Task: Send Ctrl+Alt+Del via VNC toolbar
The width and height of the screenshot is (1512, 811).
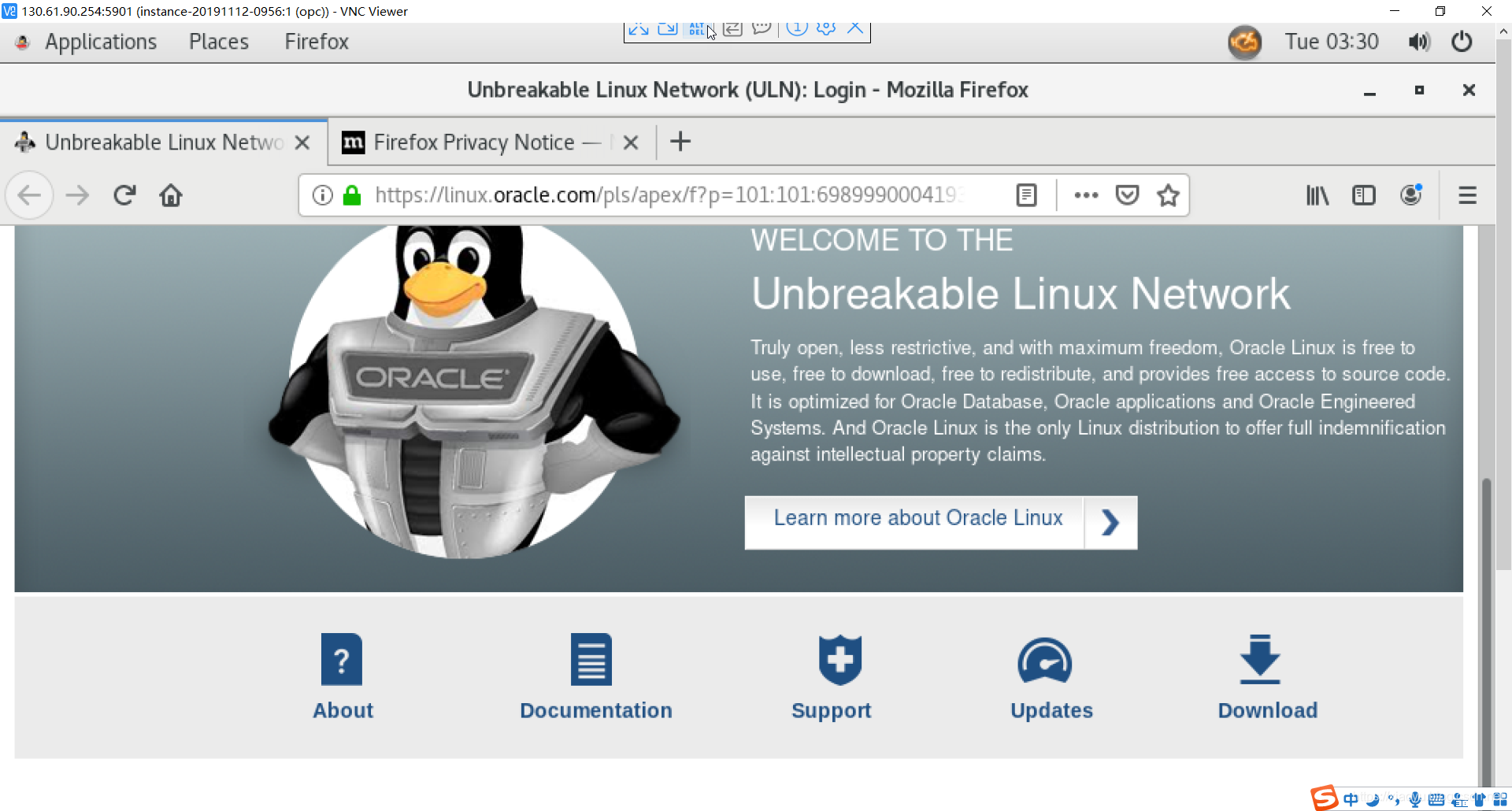Action: [698, 29]
